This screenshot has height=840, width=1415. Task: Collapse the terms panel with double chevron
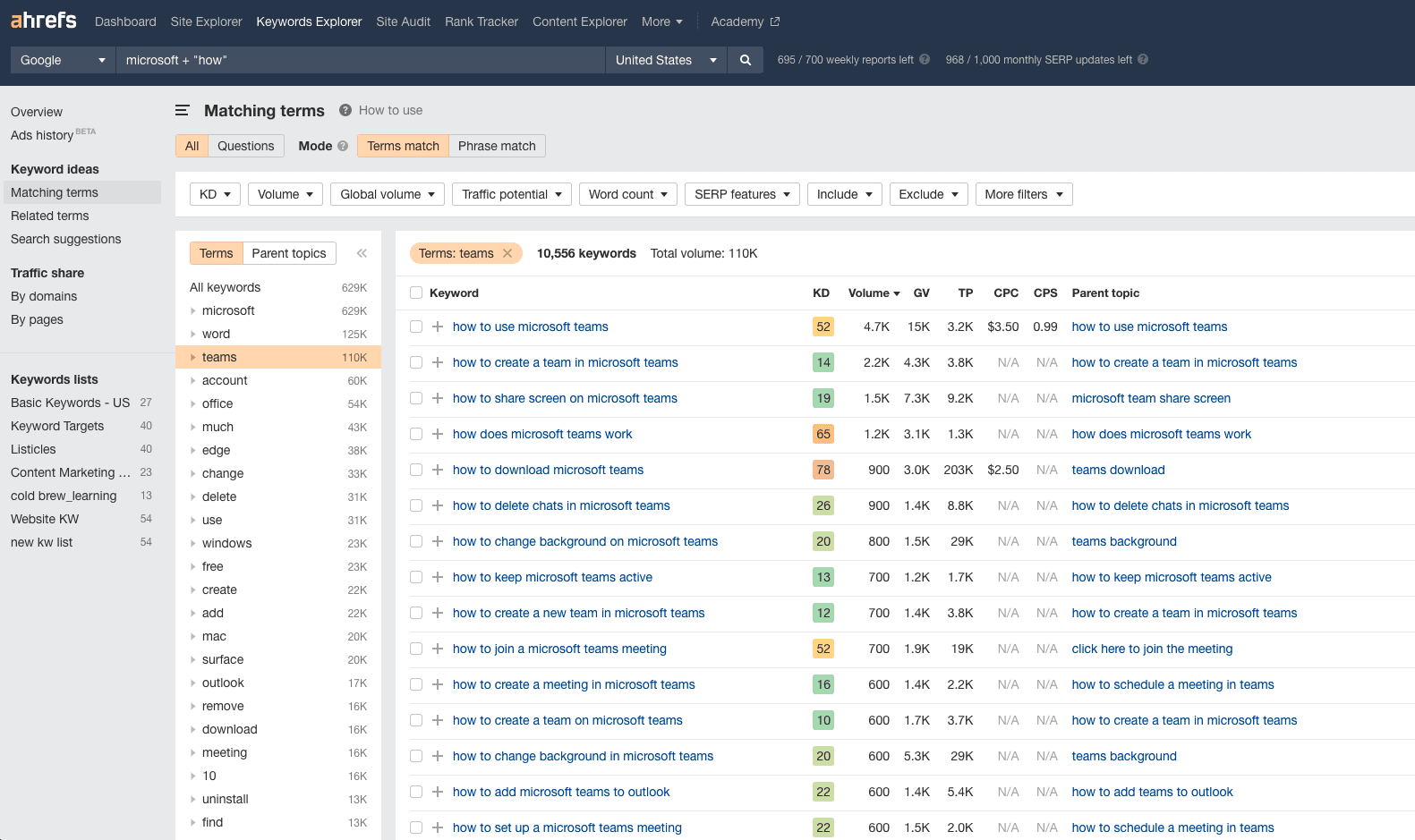pyautogui.click(x=362, y=253)
